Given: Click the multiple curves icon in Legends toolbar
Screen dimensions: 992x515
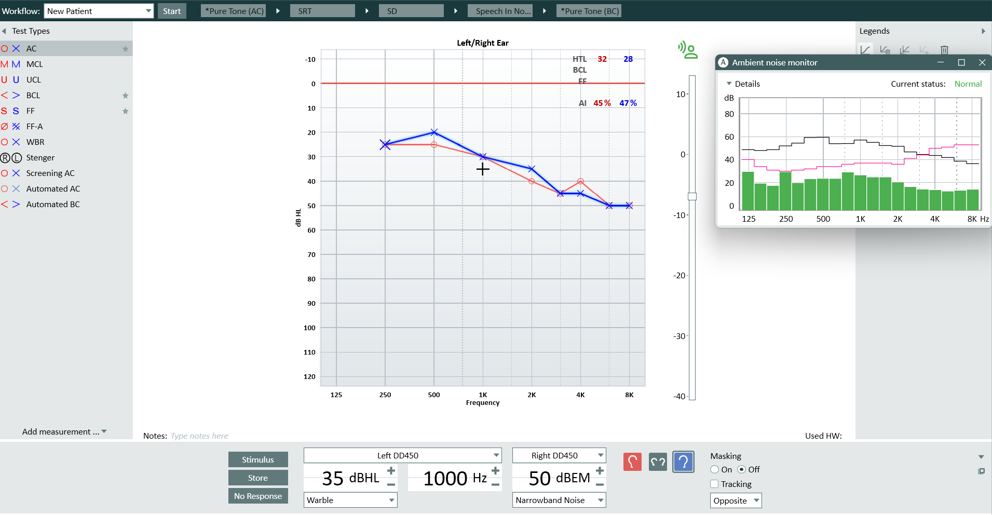Looking at the screenshot, I should click(905, 50).
